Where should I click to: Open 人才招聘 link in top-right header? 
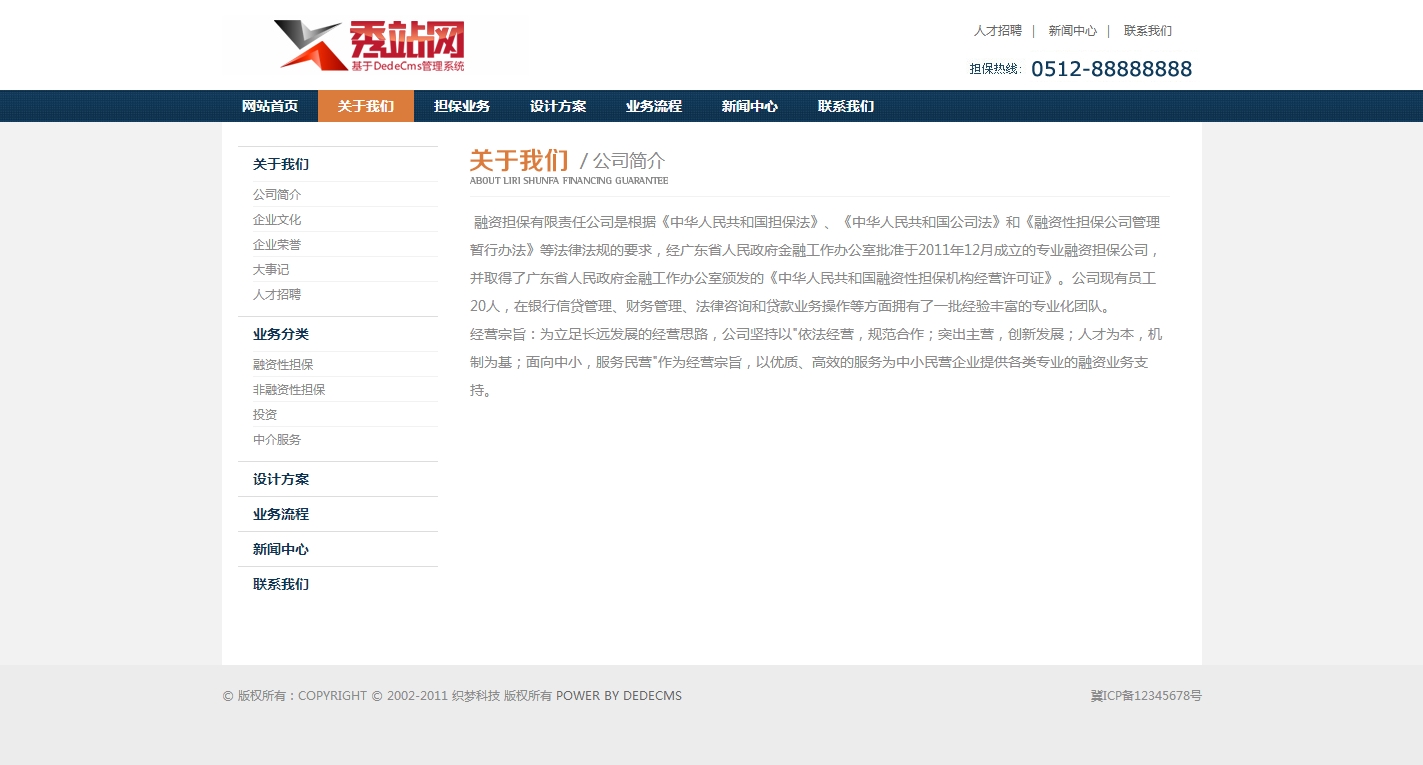tap(997, 31)
